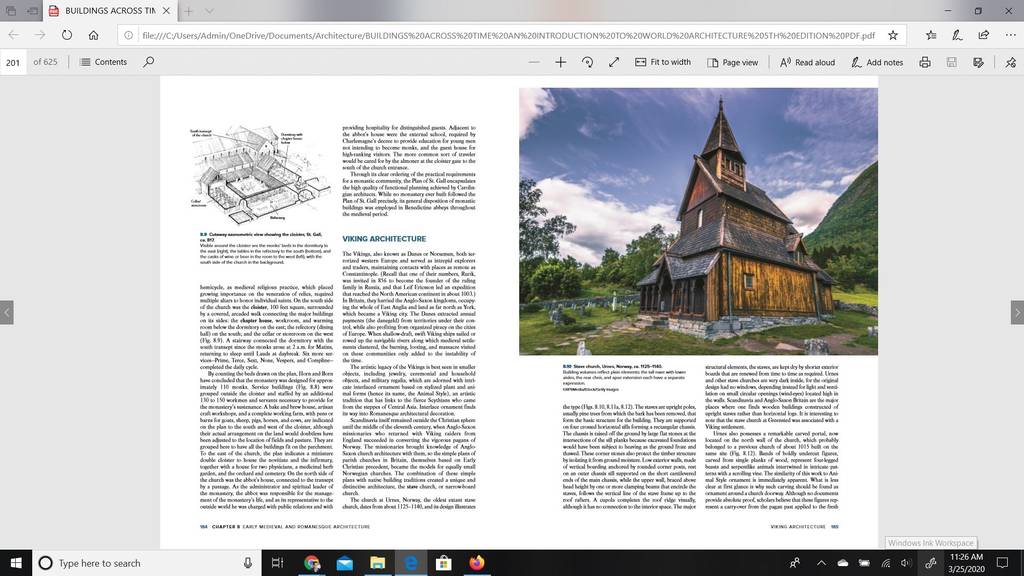Screen dimensions: 1024x576
Task: Print the PDF document
Action: coord(925,62)
